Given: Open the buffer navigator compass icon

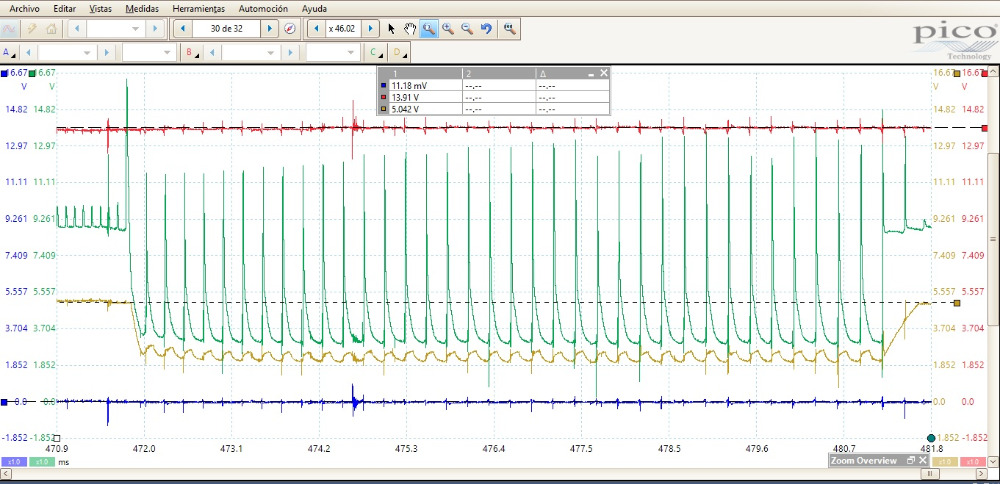Looking at the screenshot, I should point(290,29).
